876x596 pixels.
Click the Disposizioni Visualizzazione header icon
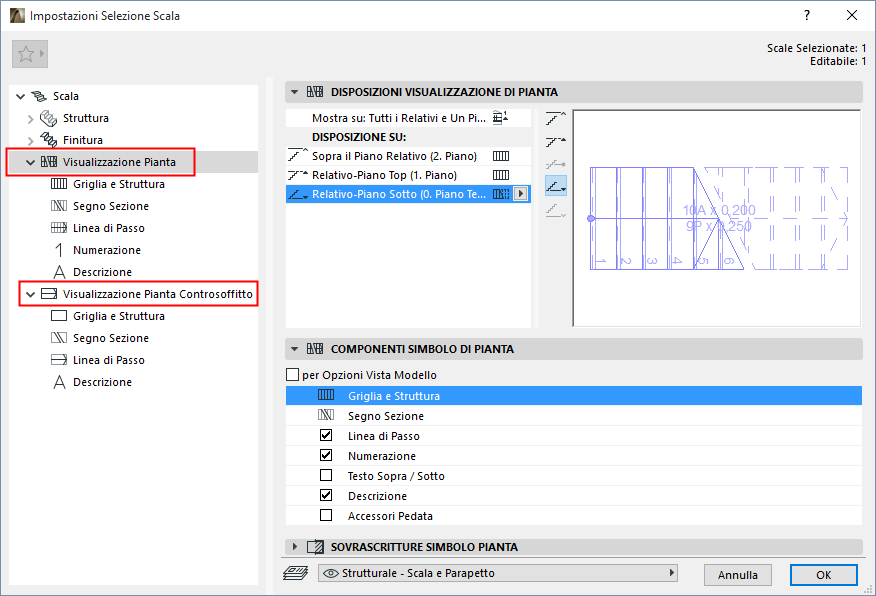(315, 92)
